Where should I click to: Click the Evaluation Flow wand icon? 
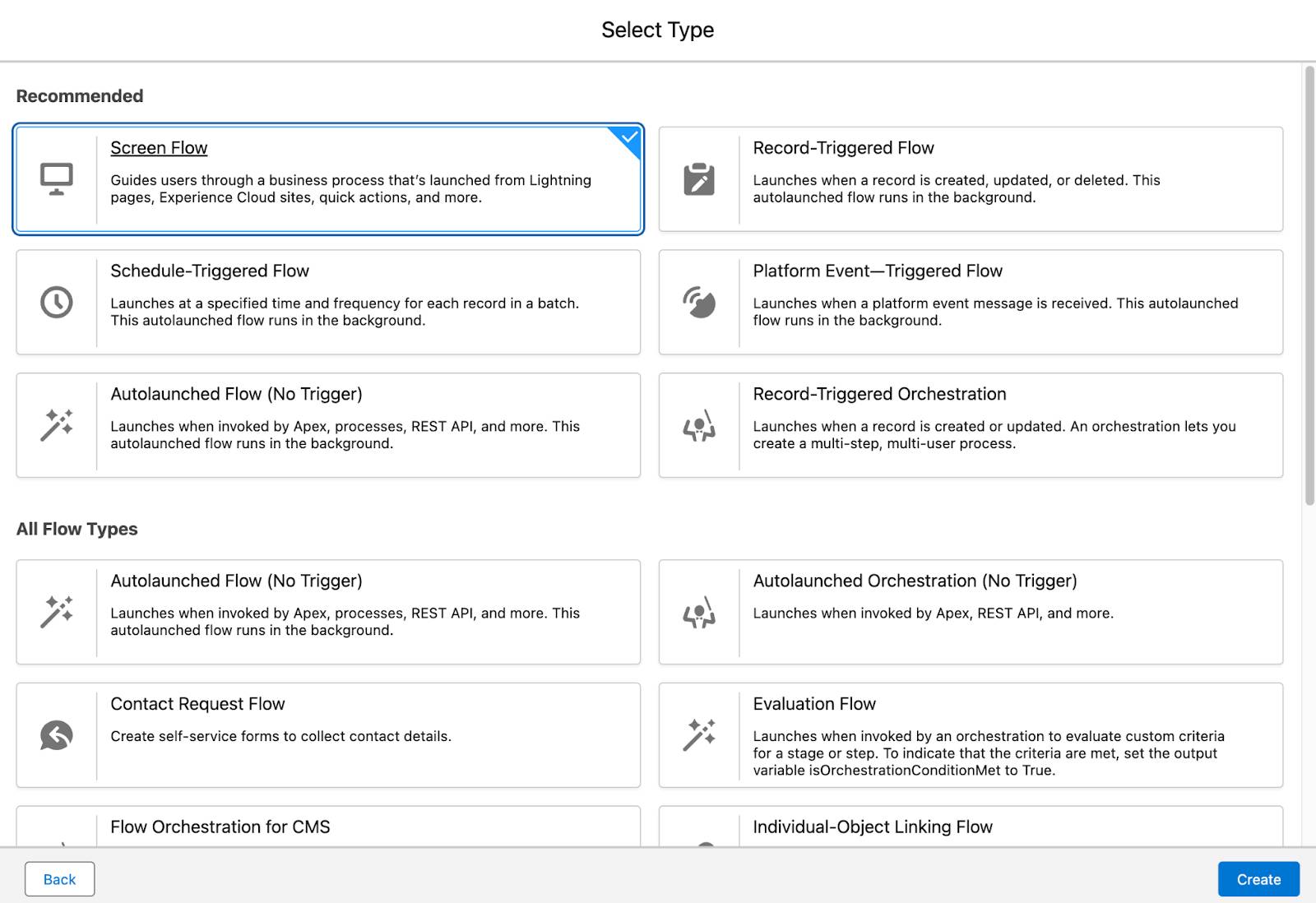(699, 735)
